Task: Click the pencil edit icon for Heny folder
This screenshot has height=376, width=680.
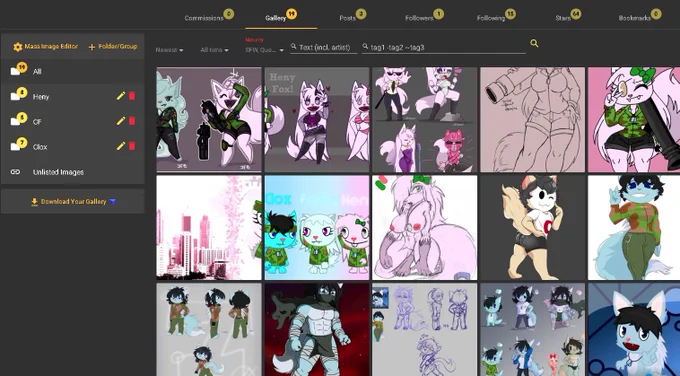Action: click(x=121, y=96)
